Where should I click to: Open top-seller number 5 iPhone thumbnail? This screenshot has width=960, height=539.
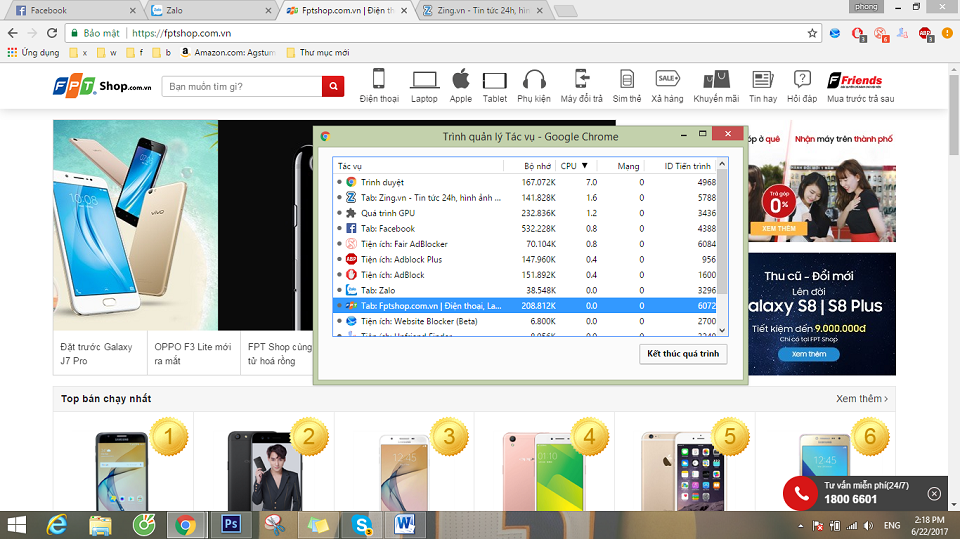[x=683, y=470]
